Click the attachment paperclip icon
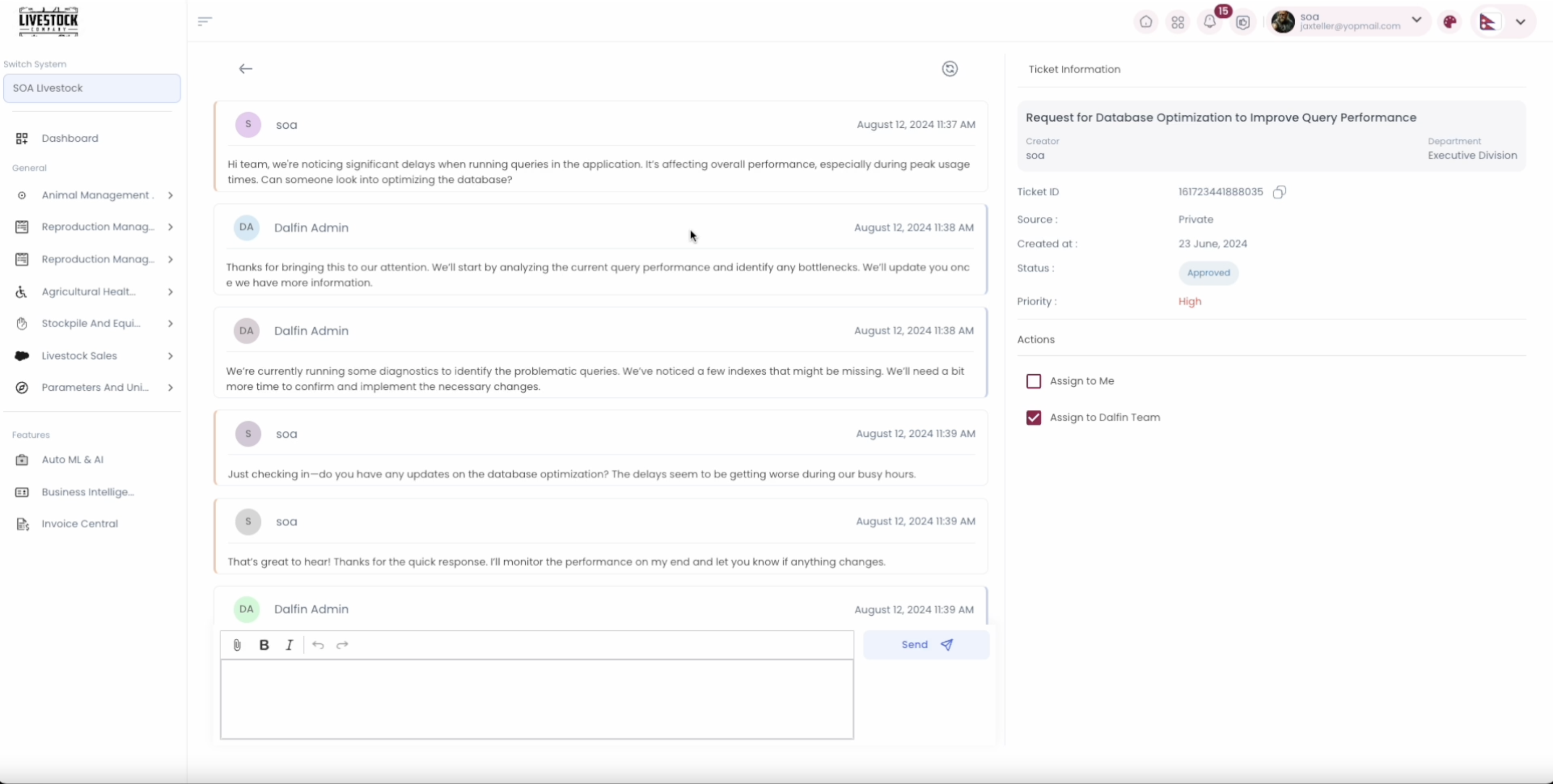1553x784 pixels. [x=237, y=645]
